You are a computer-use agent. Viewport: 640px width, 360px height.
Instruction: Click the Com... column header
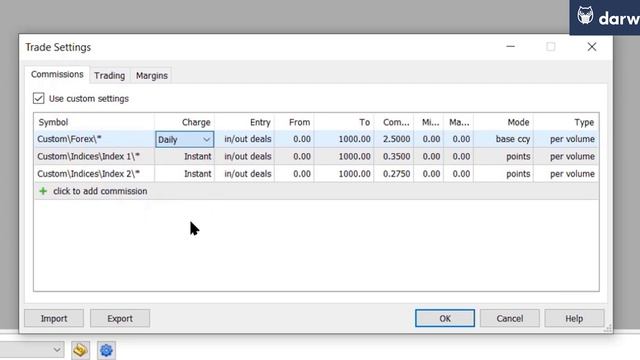[394, 122]
